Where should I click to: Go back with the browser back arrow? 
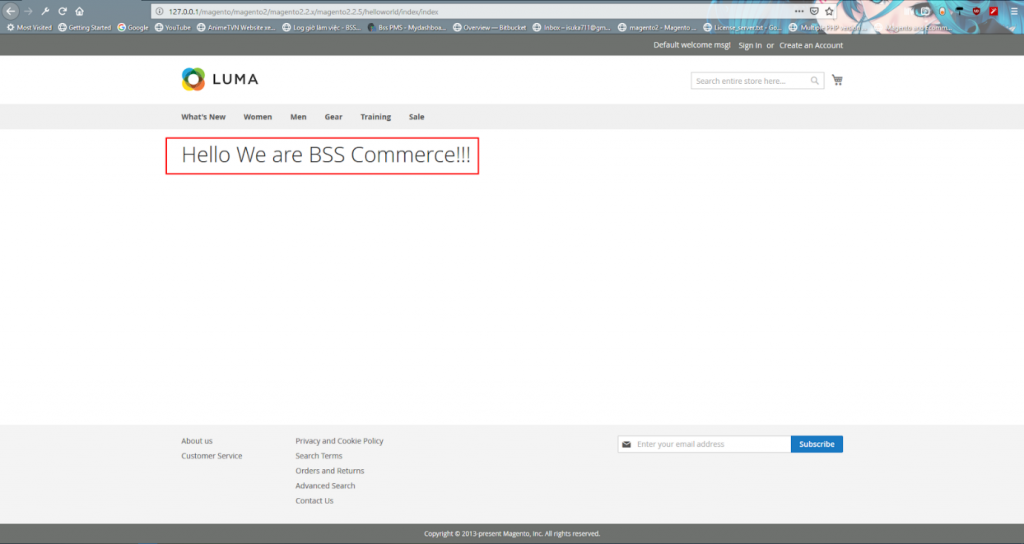pos(10,11)
